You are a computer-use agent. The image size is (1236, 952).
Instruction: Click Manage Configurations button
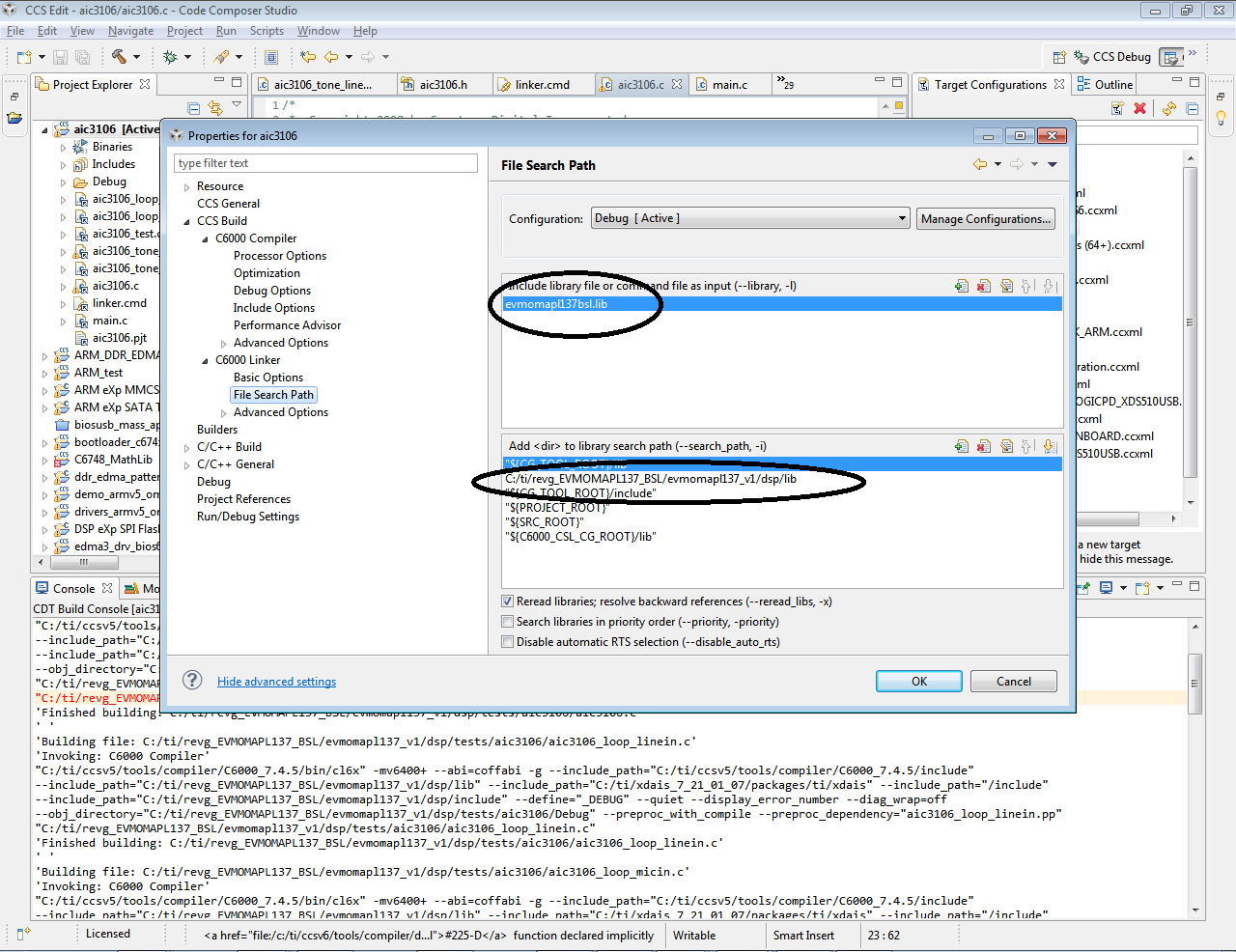coord(986,219)
